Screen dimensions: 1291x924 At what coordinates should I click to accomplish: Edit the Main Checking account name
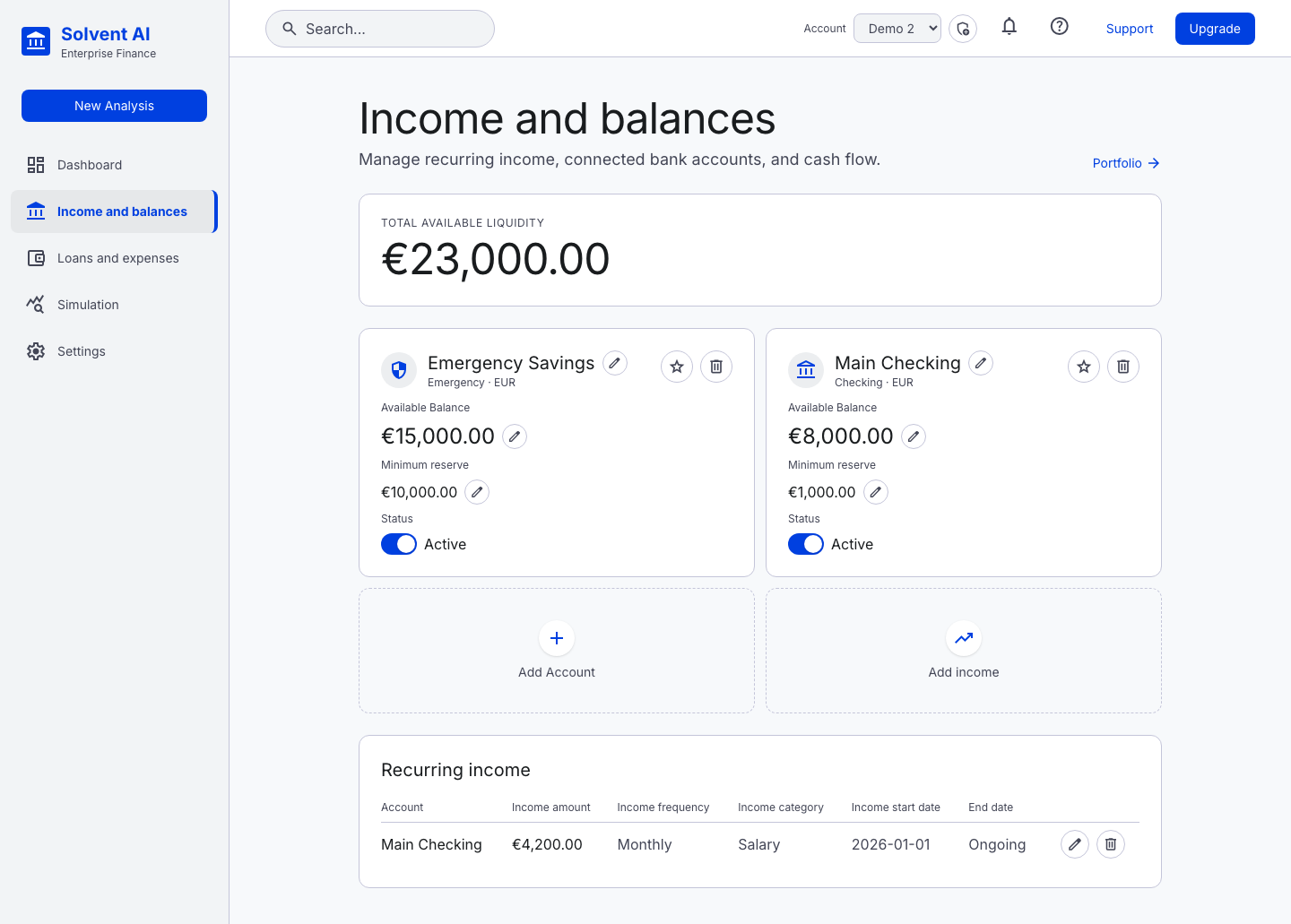(981, 363)
